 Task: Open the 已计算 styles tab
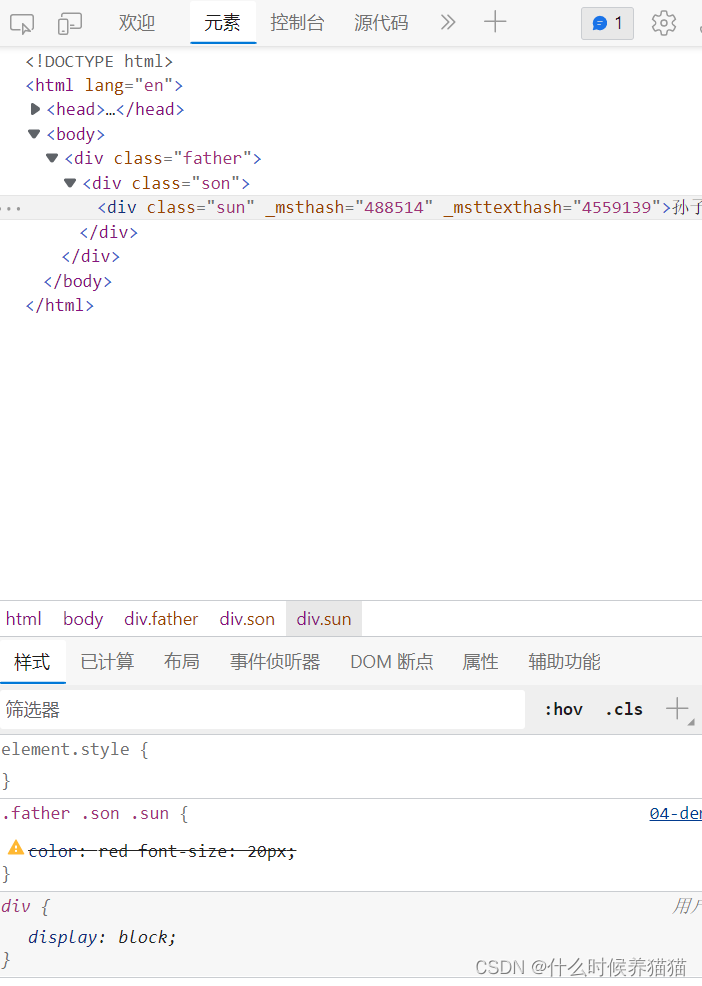coord(106,661)
